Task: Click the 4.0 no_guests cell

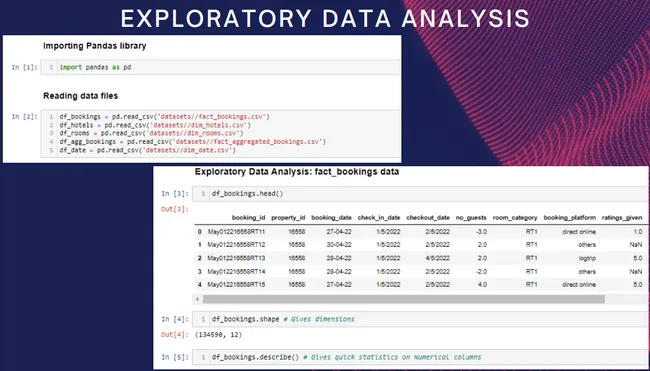Action: [482, 284]
